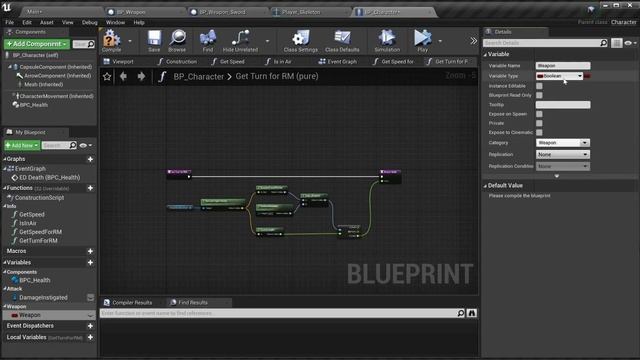Click the Compile toolbar icon
This screenshot has width=640, height=360.
(111, 40)
